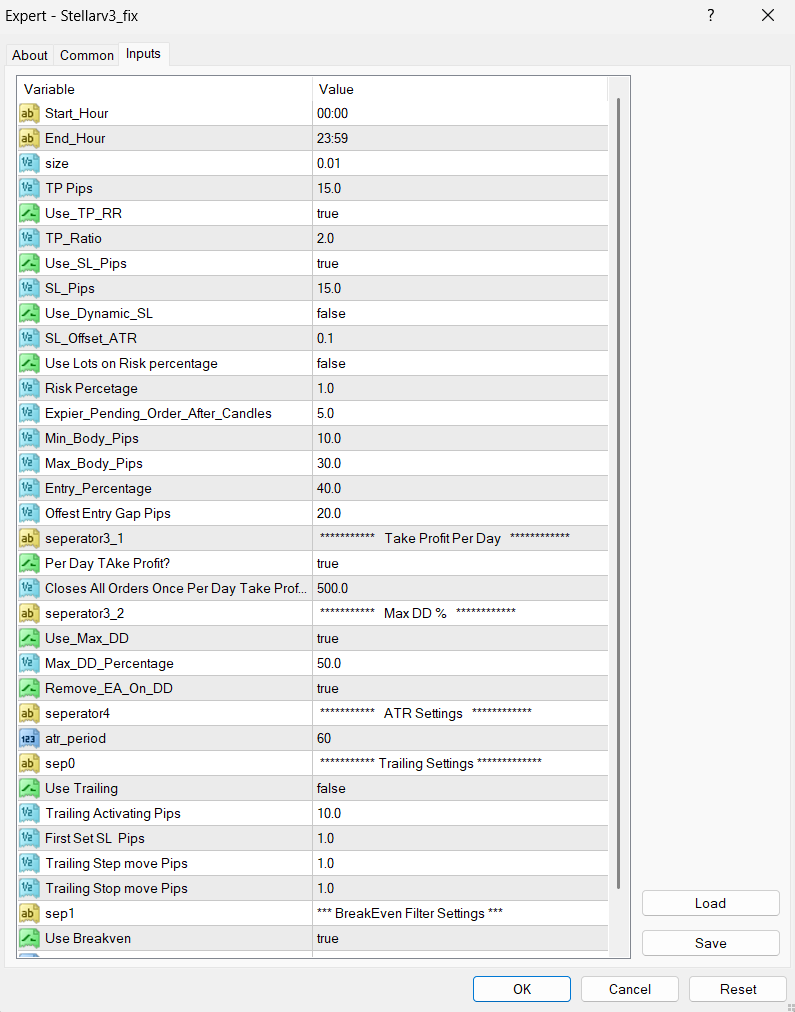Click the string icon beside Start_Hour
Screen dimensions: 795x1012
[x=29, y=114]
